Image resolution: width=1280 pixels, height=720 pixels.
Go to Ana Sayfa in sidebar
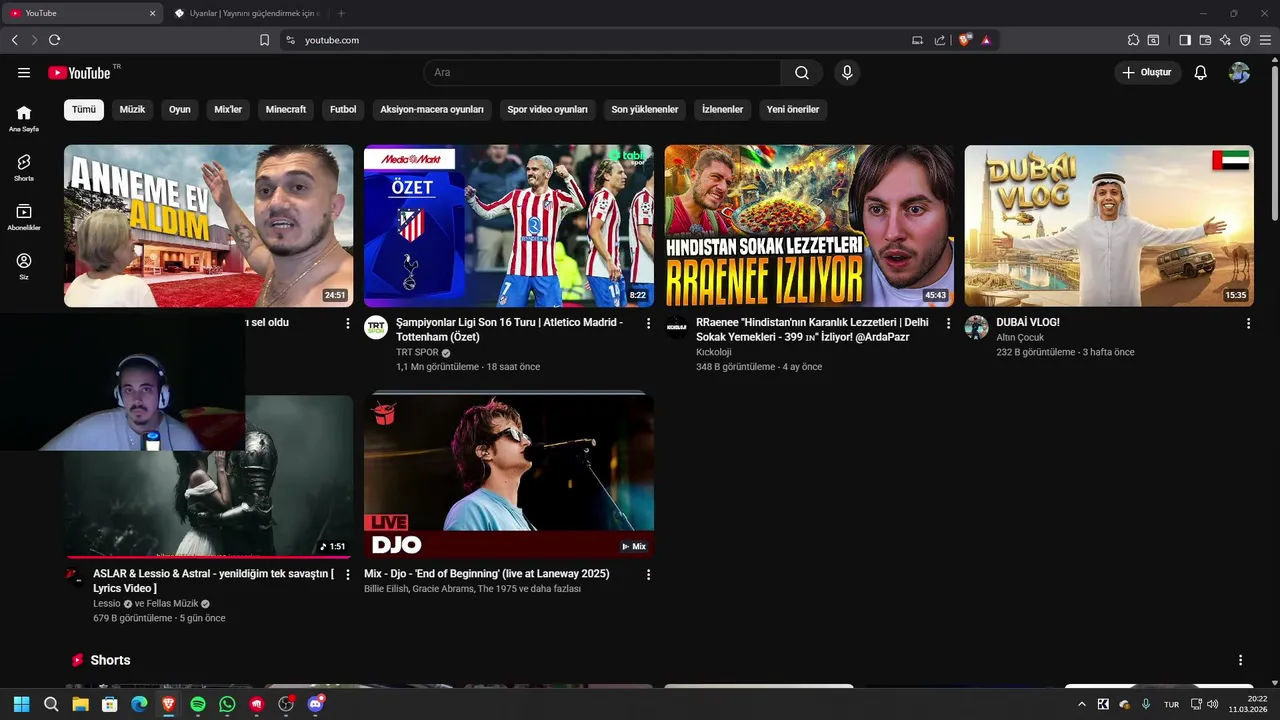pos(24,118)
